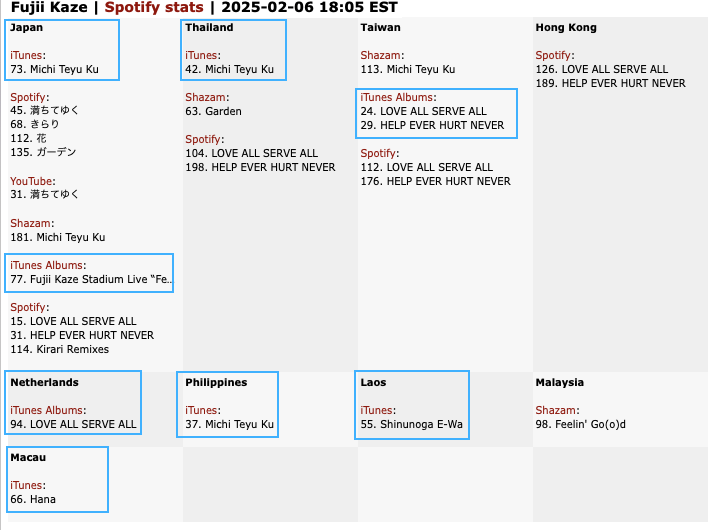This screenshot has height=530, width=709.
Task: Select the row 31. HELP EVER HURT NEVER
Action: [x=82, y=336]
